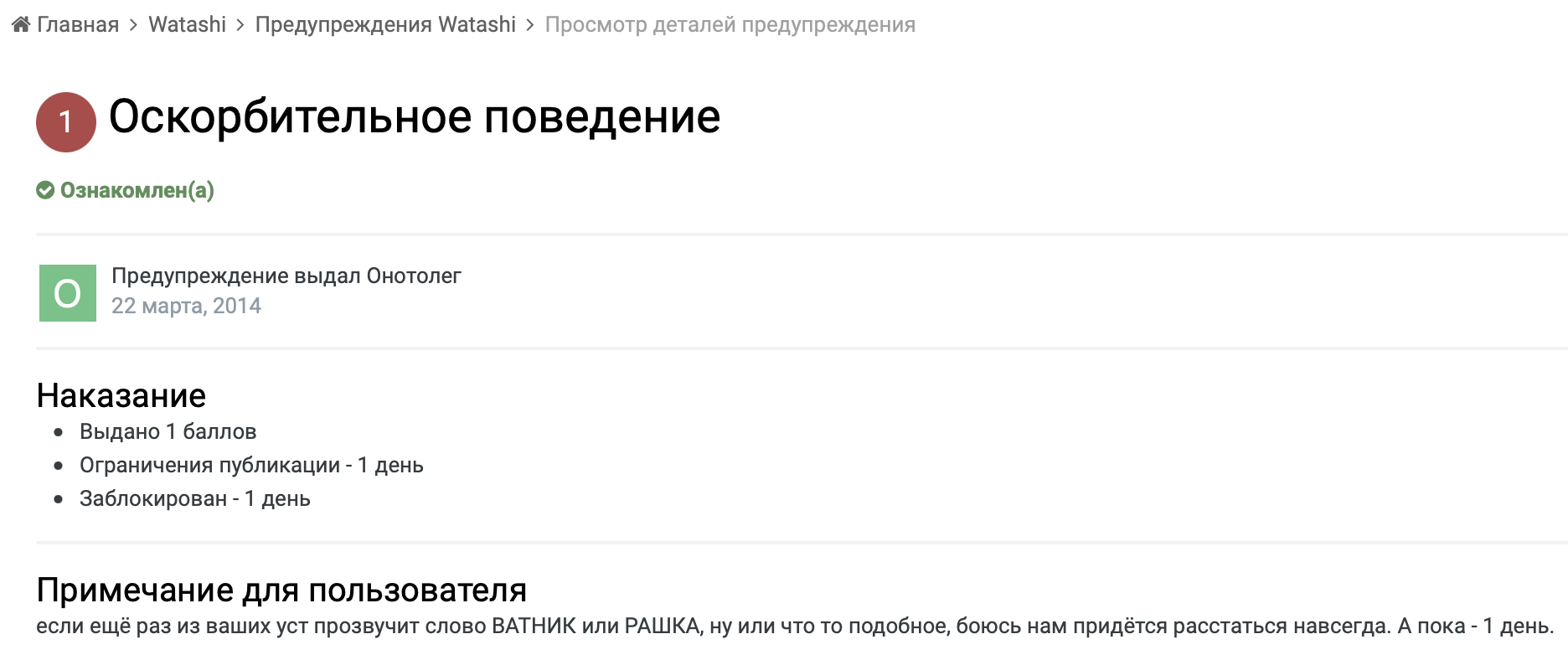Open the Предупреждения Watashi breadcrumb
This screenshot has width=1568, height=665.
click(385, 25)
